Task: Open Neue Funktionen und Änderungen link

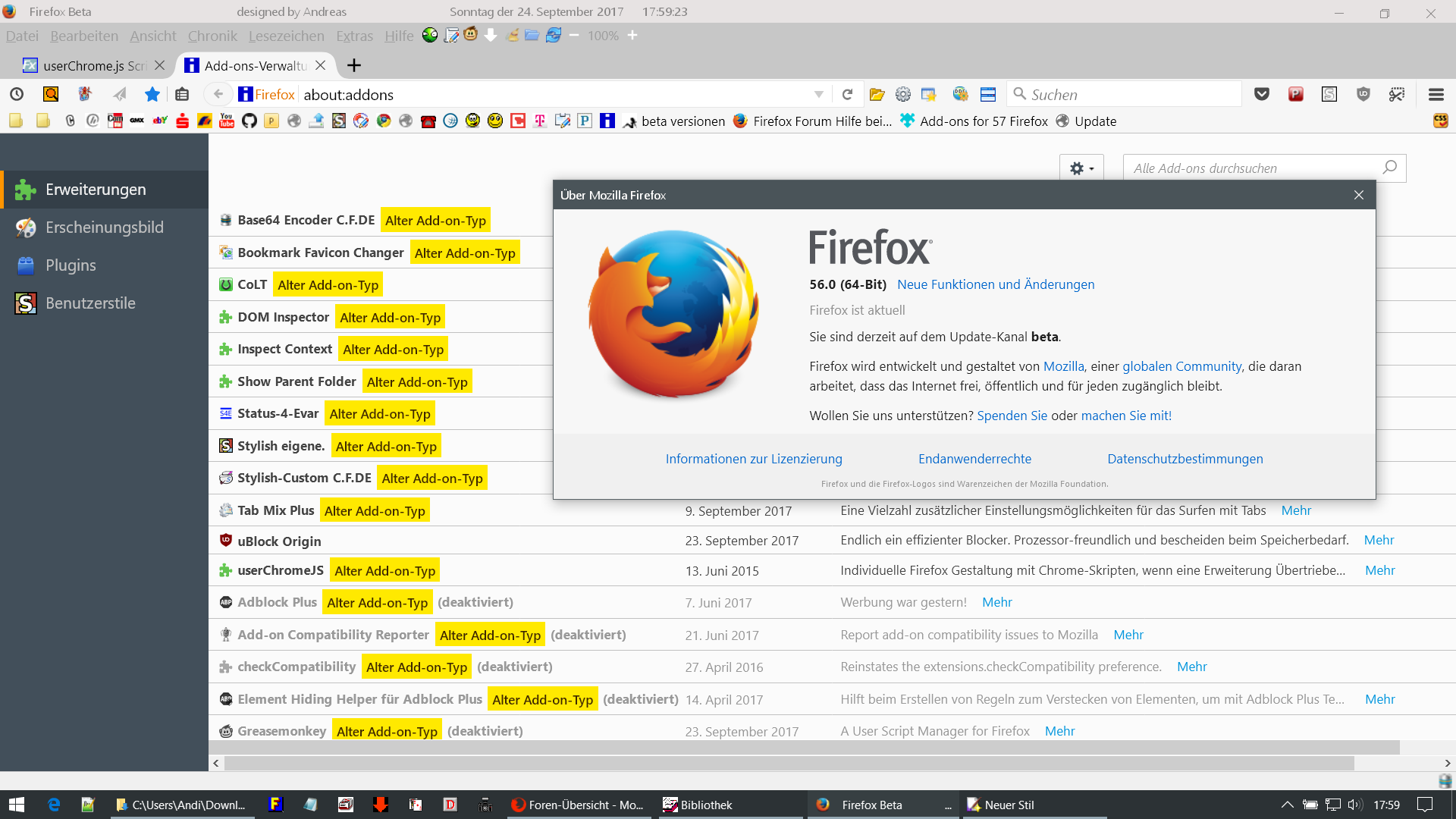Action: (995, 284)
